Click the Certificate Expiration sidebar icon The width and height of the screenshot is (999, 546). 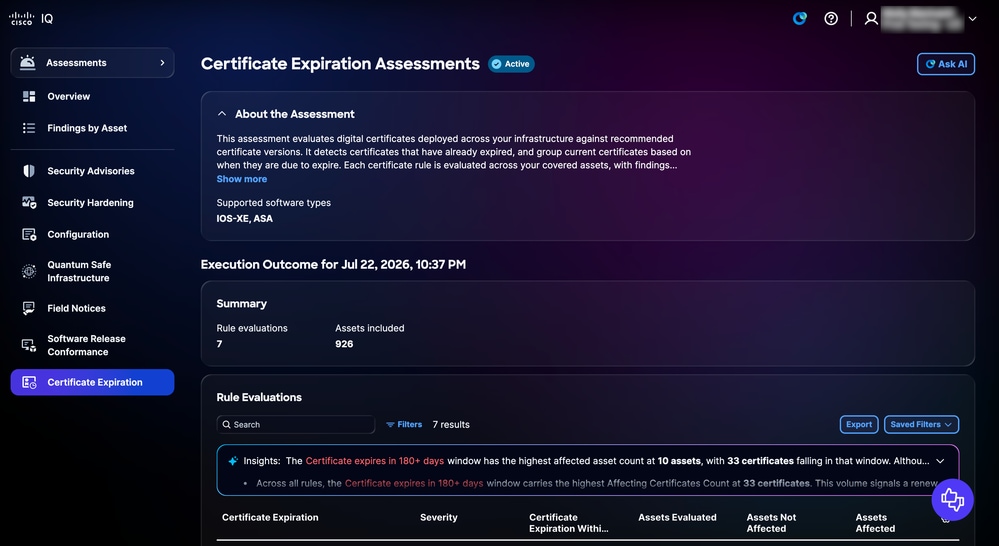click(x=29, y=382)
